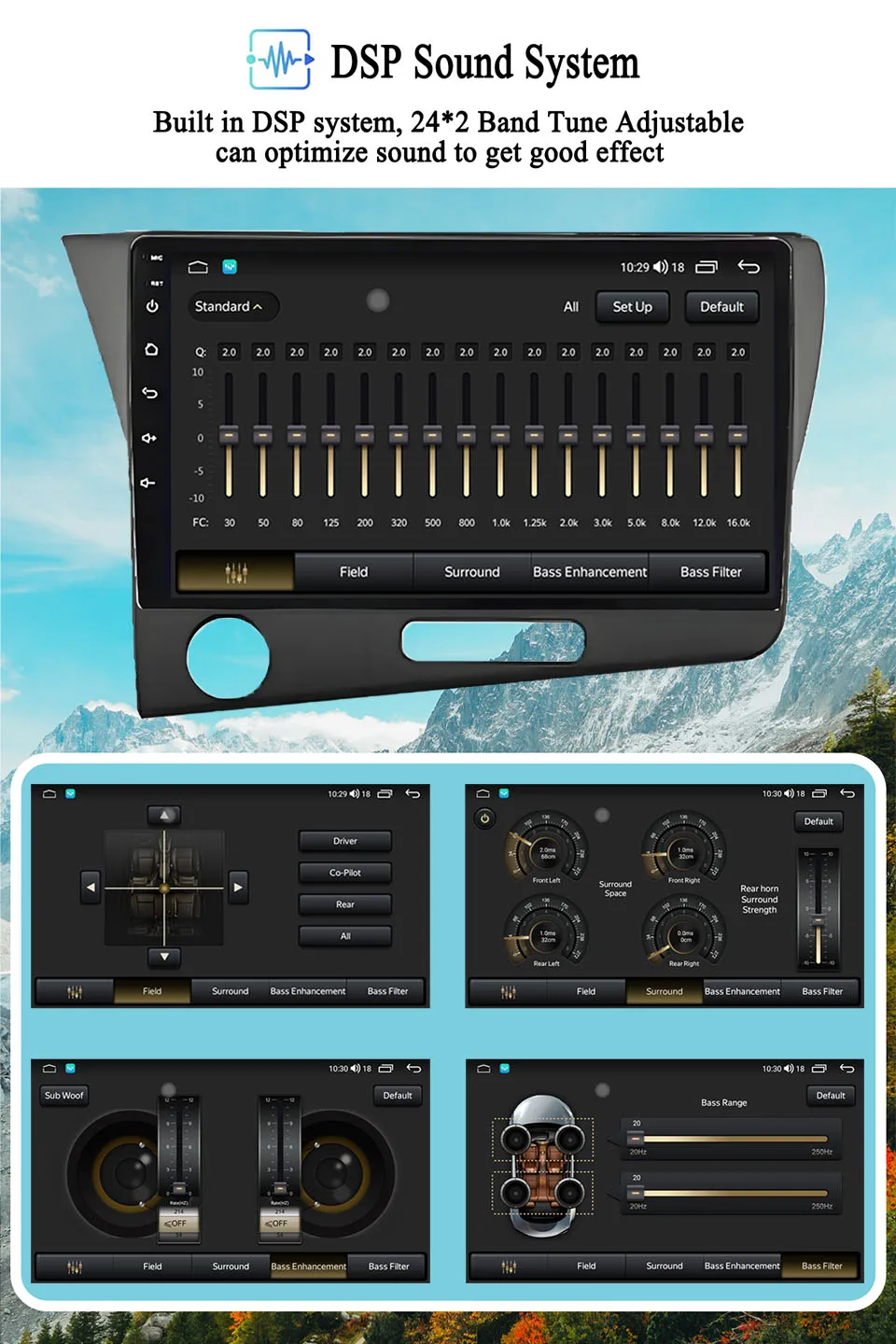Toggle the power button on the Surround screen
This screenshot has width=896, height=1344.
coord(484,819)
